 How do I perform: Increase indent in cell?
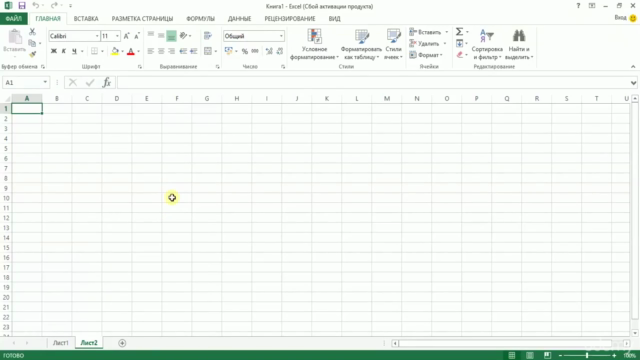click(x=193, y=51)
